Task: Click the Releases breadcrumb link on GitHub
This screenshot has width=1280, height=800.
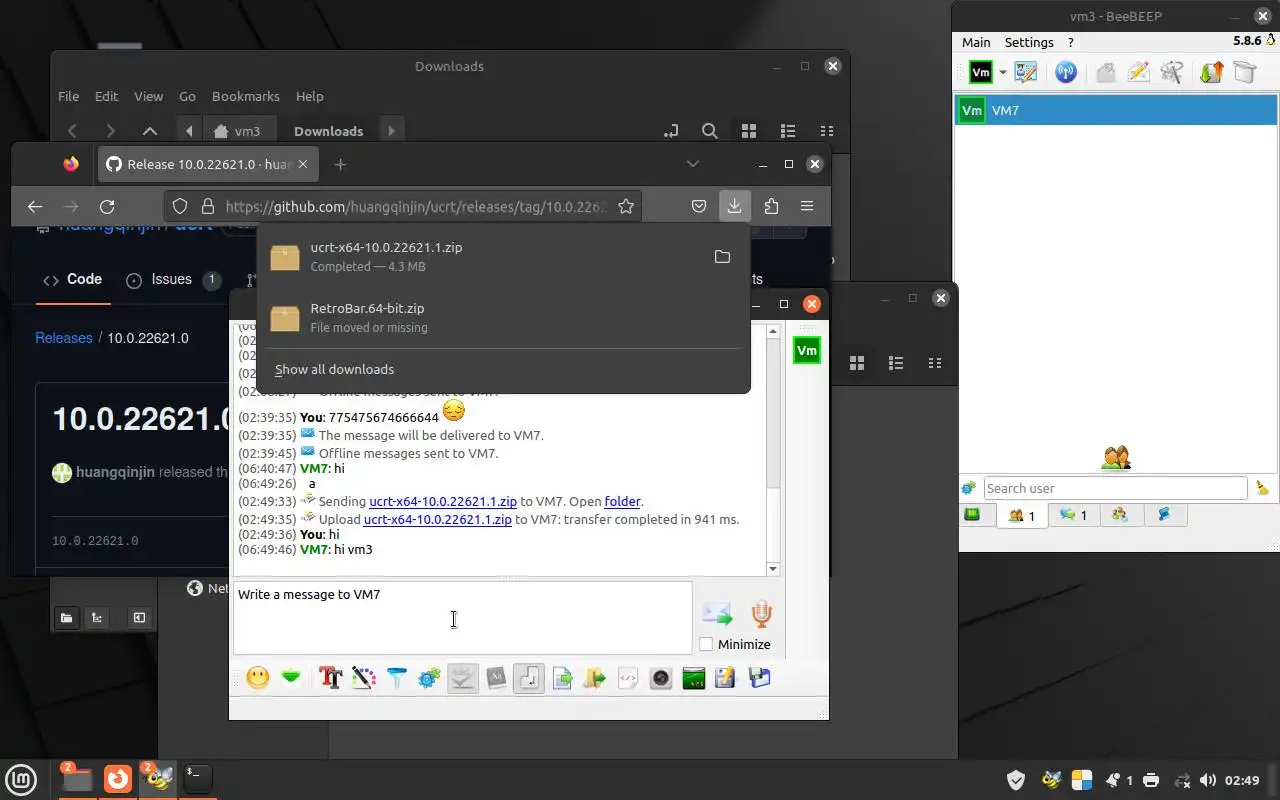Action: 63,338
